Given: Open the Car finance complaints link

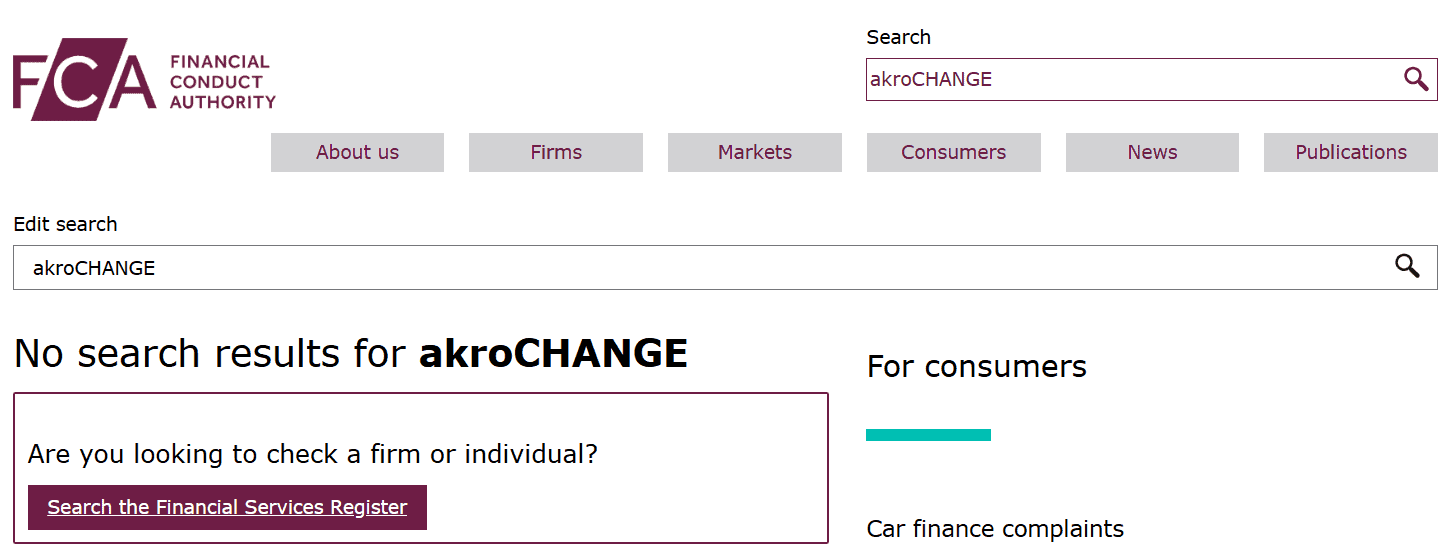Looking at the screenshot, I should pyautogui.click(x=995, y=529).
